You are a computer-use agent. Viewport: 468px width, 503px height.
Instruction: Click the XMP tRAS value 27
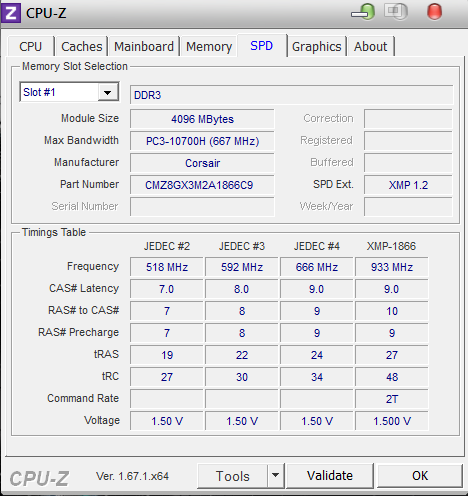392,355
